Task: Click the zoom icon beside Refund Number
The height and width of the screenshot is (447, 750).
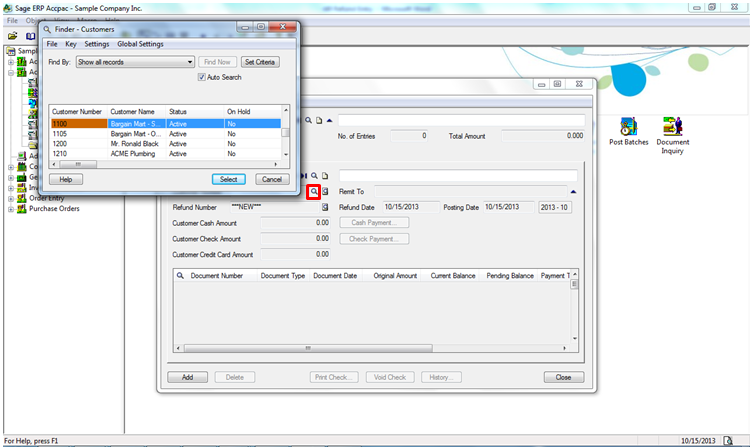Action: [x=326, y=207]
